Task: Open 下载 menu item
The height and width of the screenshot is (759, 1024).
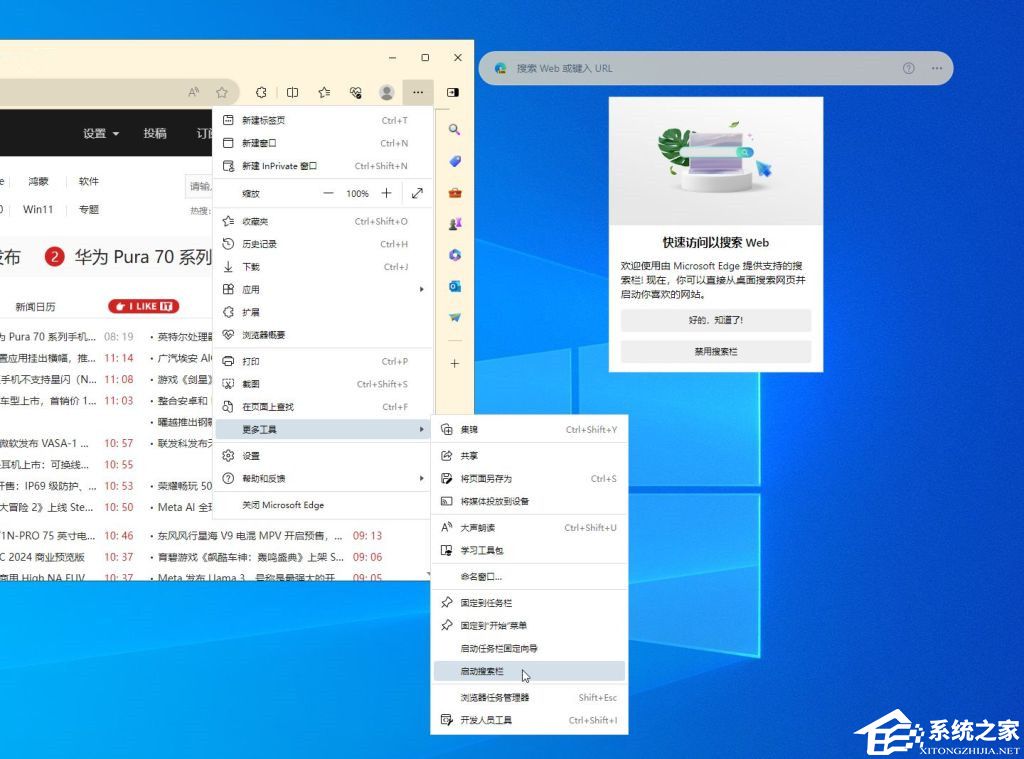Action: coord(323,267)
